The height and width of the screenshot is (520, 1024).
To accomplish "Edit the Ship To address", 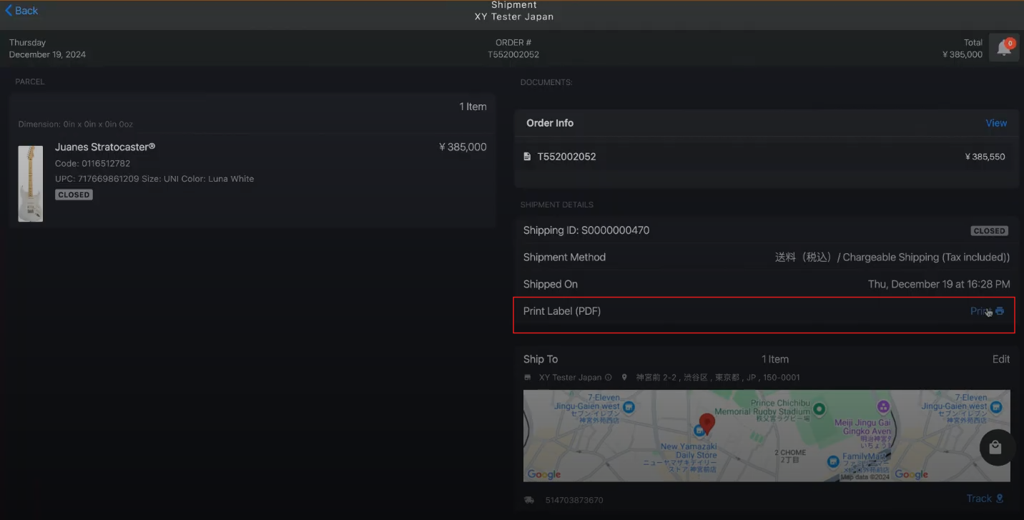I will click(x=1000, y=359).
